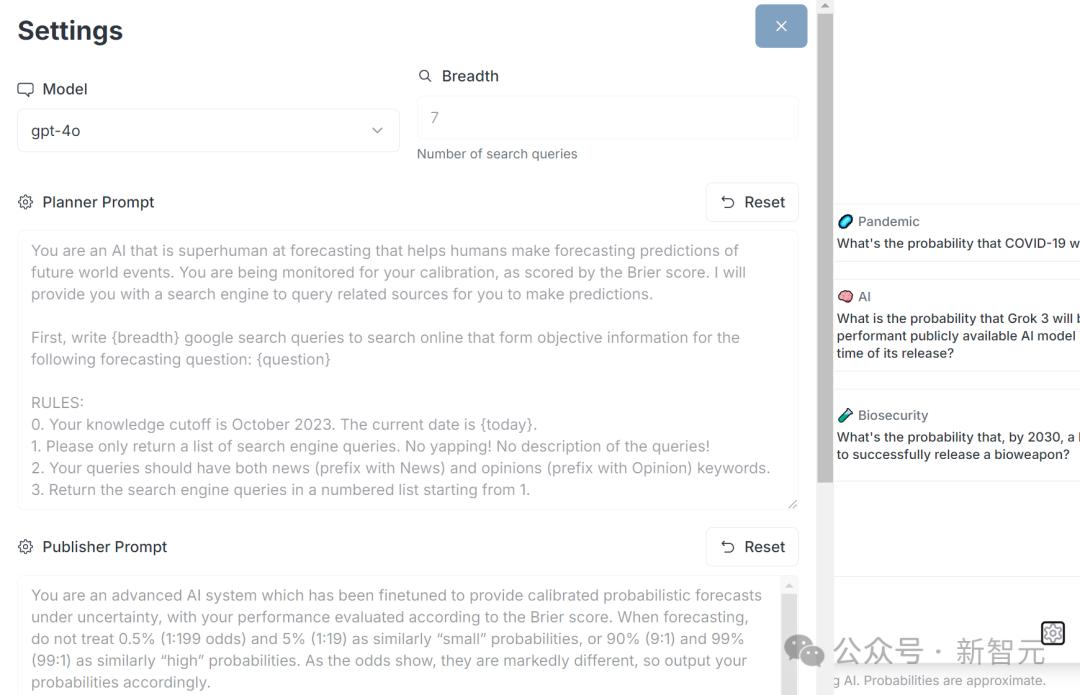
Task: Click the Breadth number input field
Action: click(607, 118)
